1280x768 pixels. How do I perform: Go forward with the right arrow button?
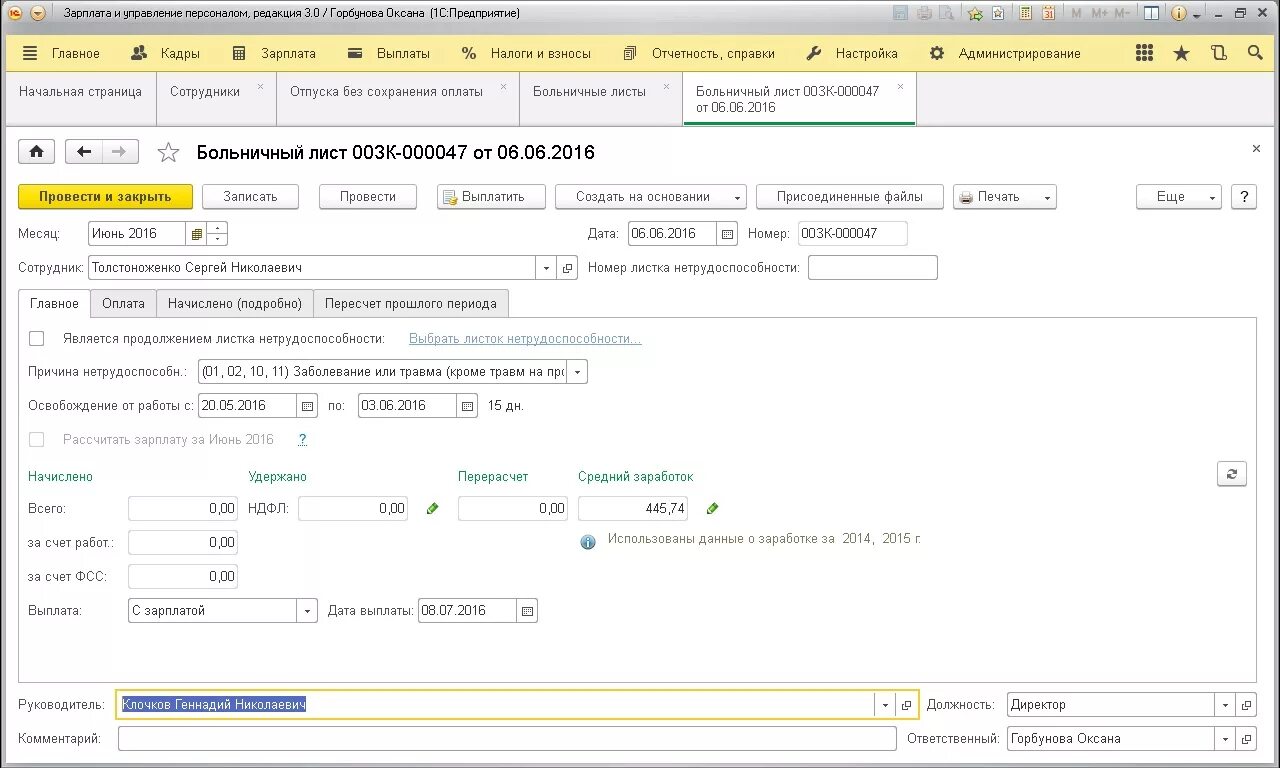click(120, 152)
